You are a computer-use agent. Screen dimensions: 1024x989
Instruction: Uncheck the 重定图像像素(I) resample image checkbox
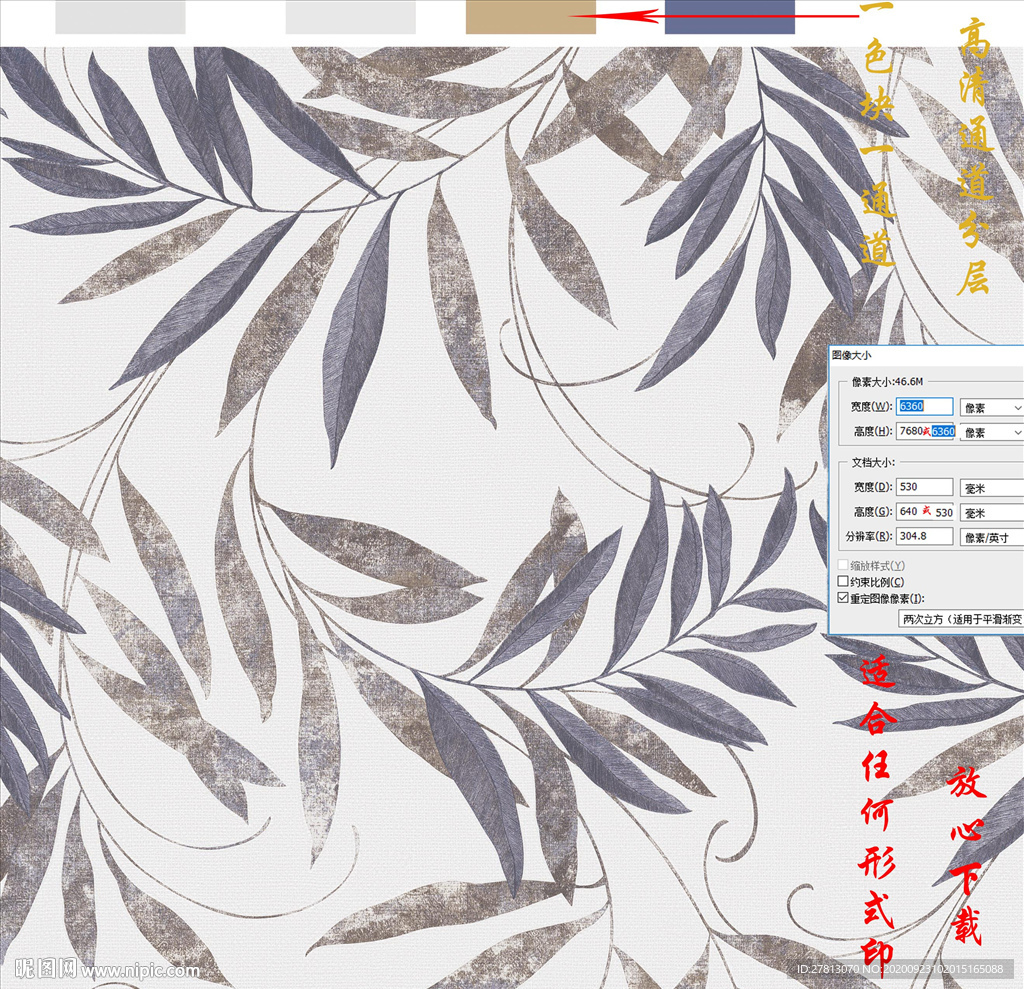(843, 598)
